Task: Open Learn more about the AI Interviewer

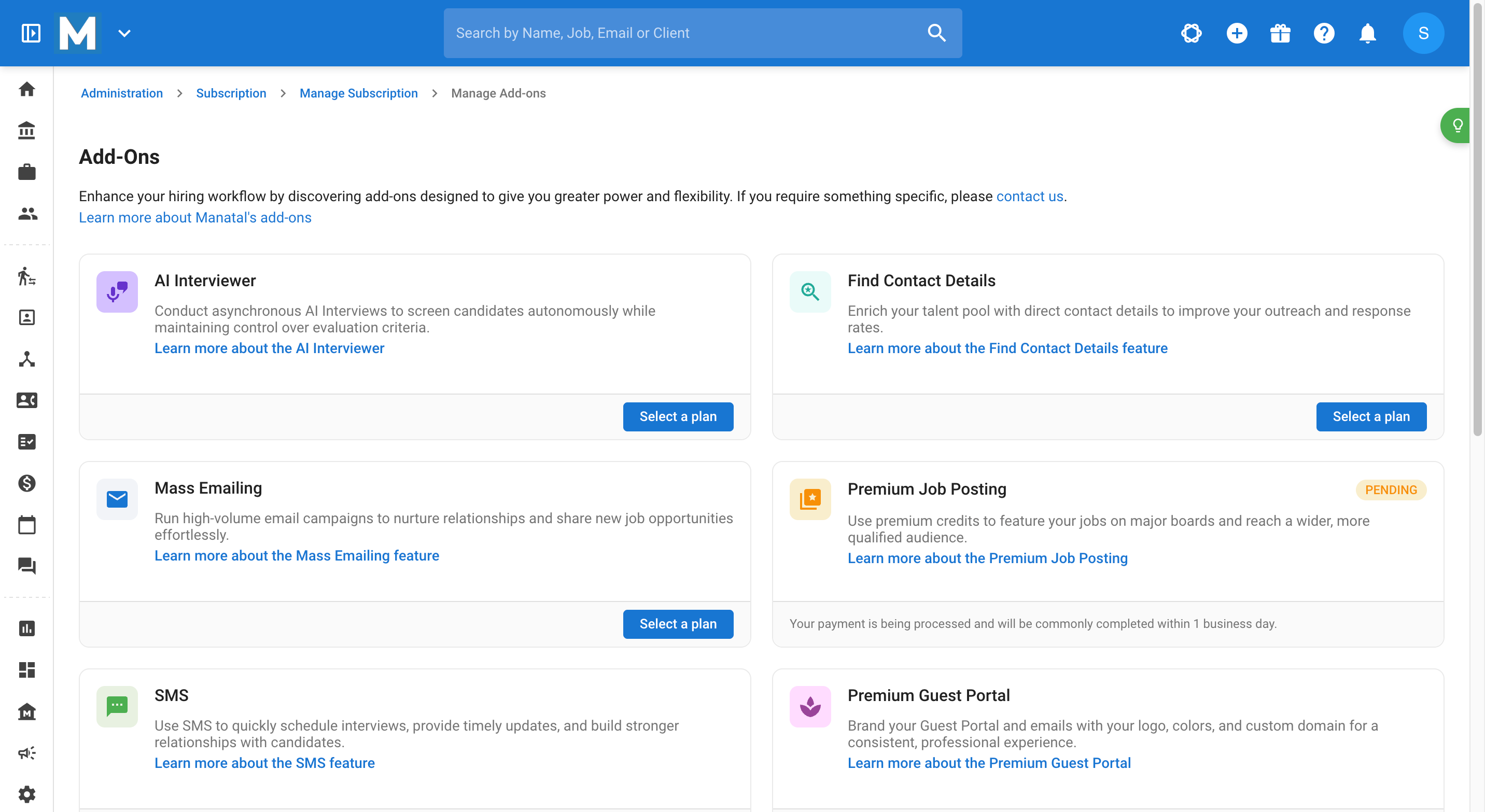Action: point(269,348)
